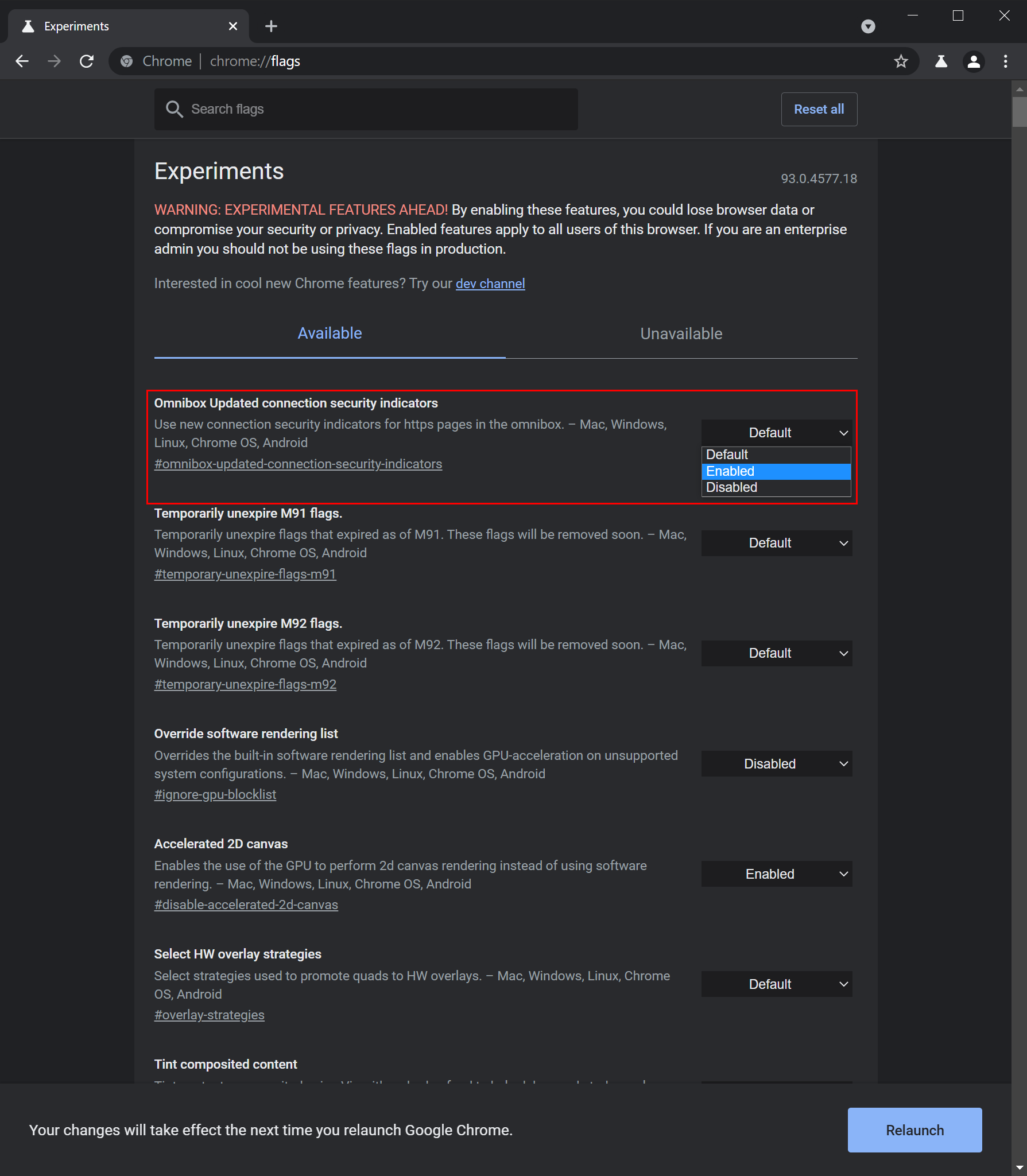Switch to the Available tab
The width and height of the screenshot is (1027, 1176).
tap(330, 333)
